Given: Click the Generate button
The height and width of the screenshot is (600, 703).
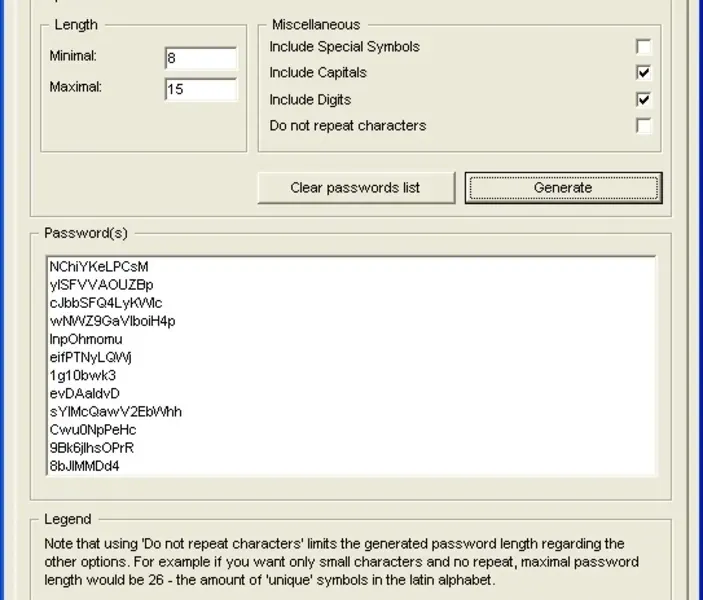Looking at the screenshot, I should pos(563,188).
